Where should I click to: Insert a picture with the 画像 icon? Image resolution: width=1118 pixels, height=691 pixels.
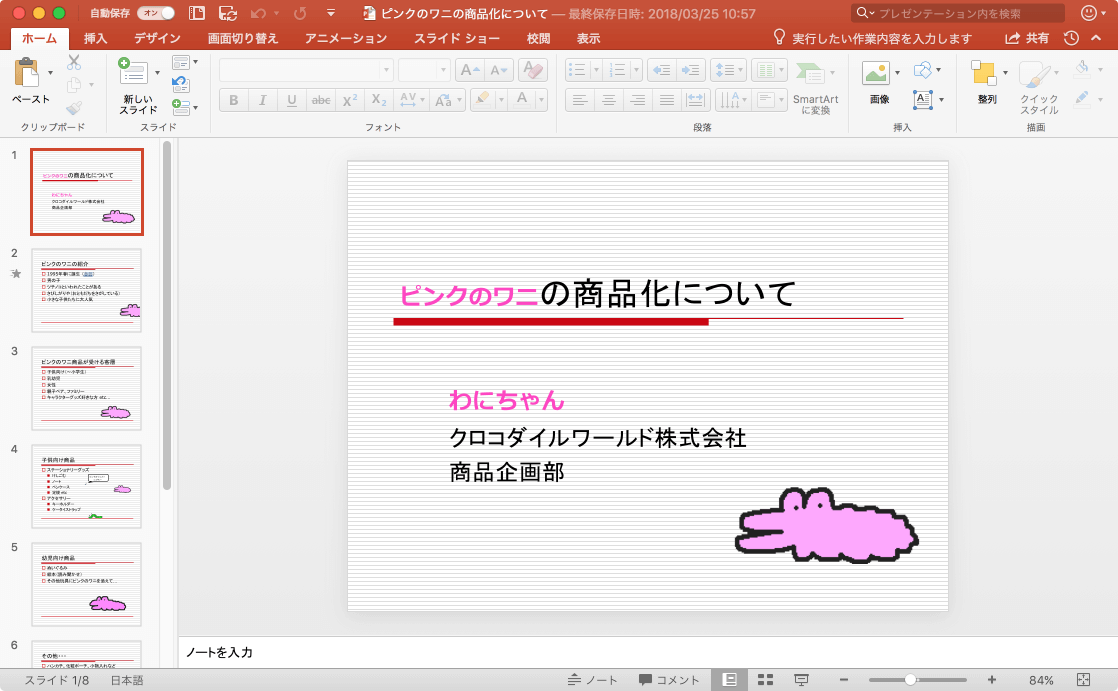[877, 73]
